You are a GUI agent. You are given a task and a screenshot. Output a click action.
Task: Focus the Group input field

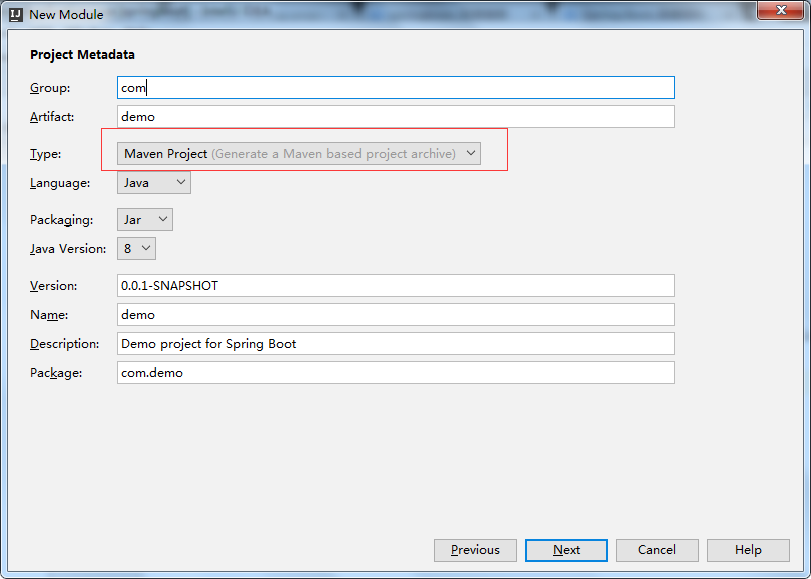(396, 87)
